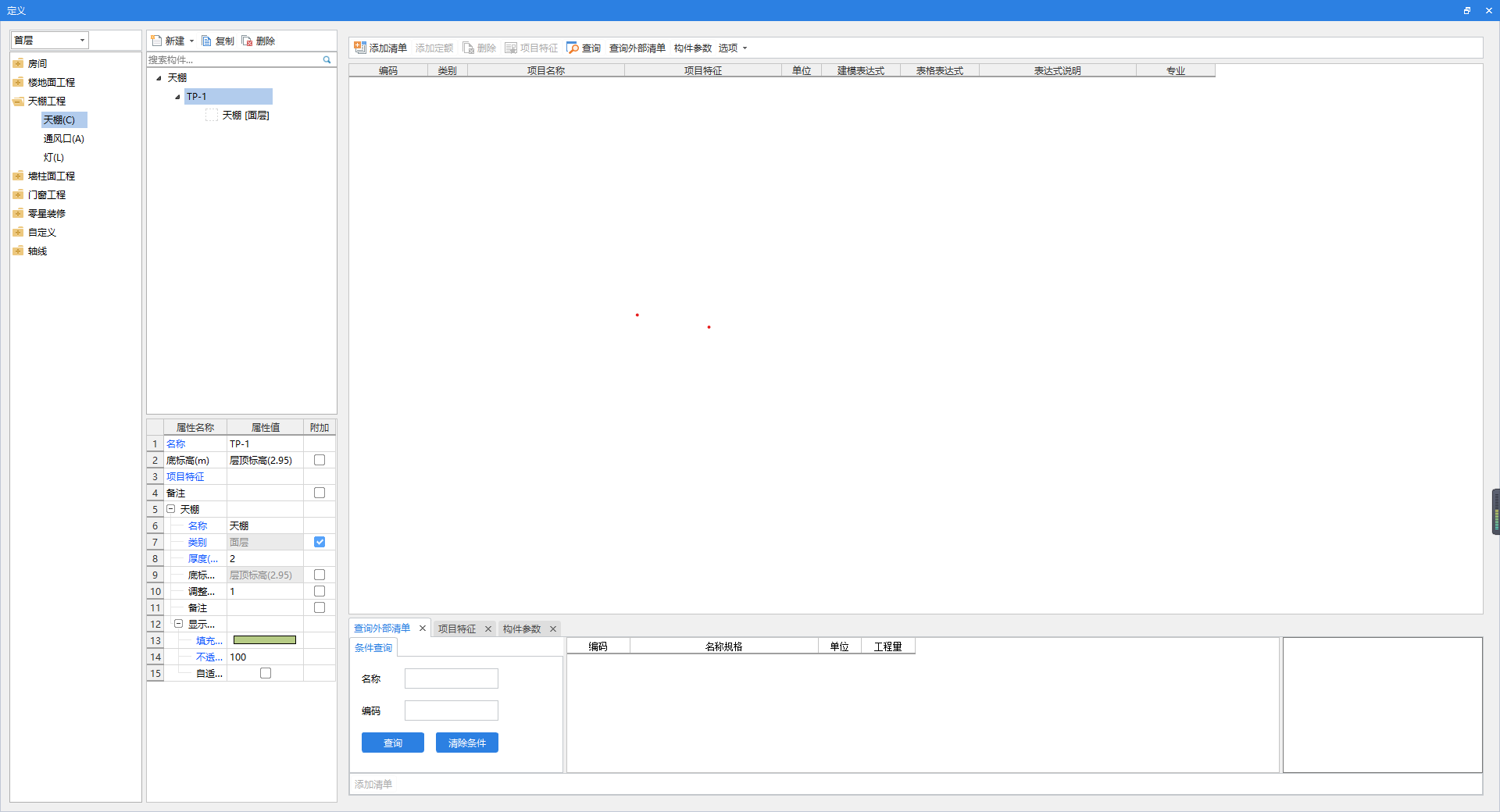
Task: Close the 项目特征 tab
Action: click(488, 629)
